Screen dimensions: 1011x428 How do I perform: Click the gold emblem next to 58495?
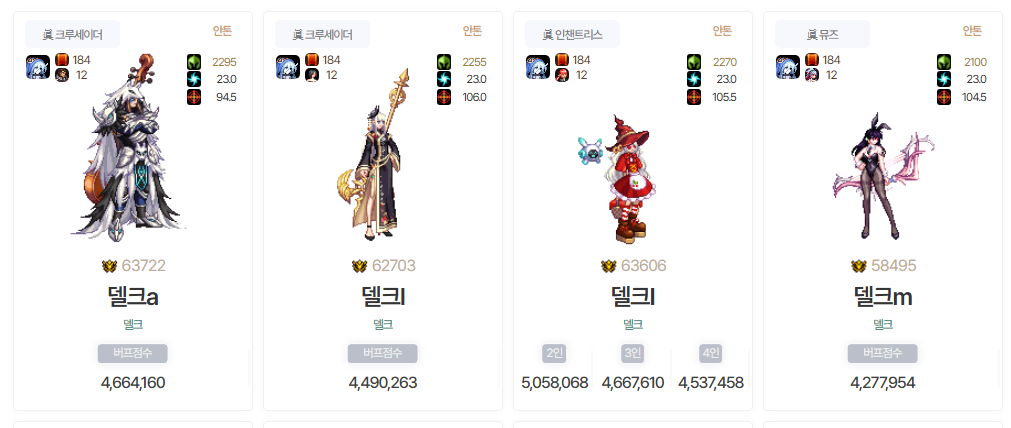[x=859, y=266]
